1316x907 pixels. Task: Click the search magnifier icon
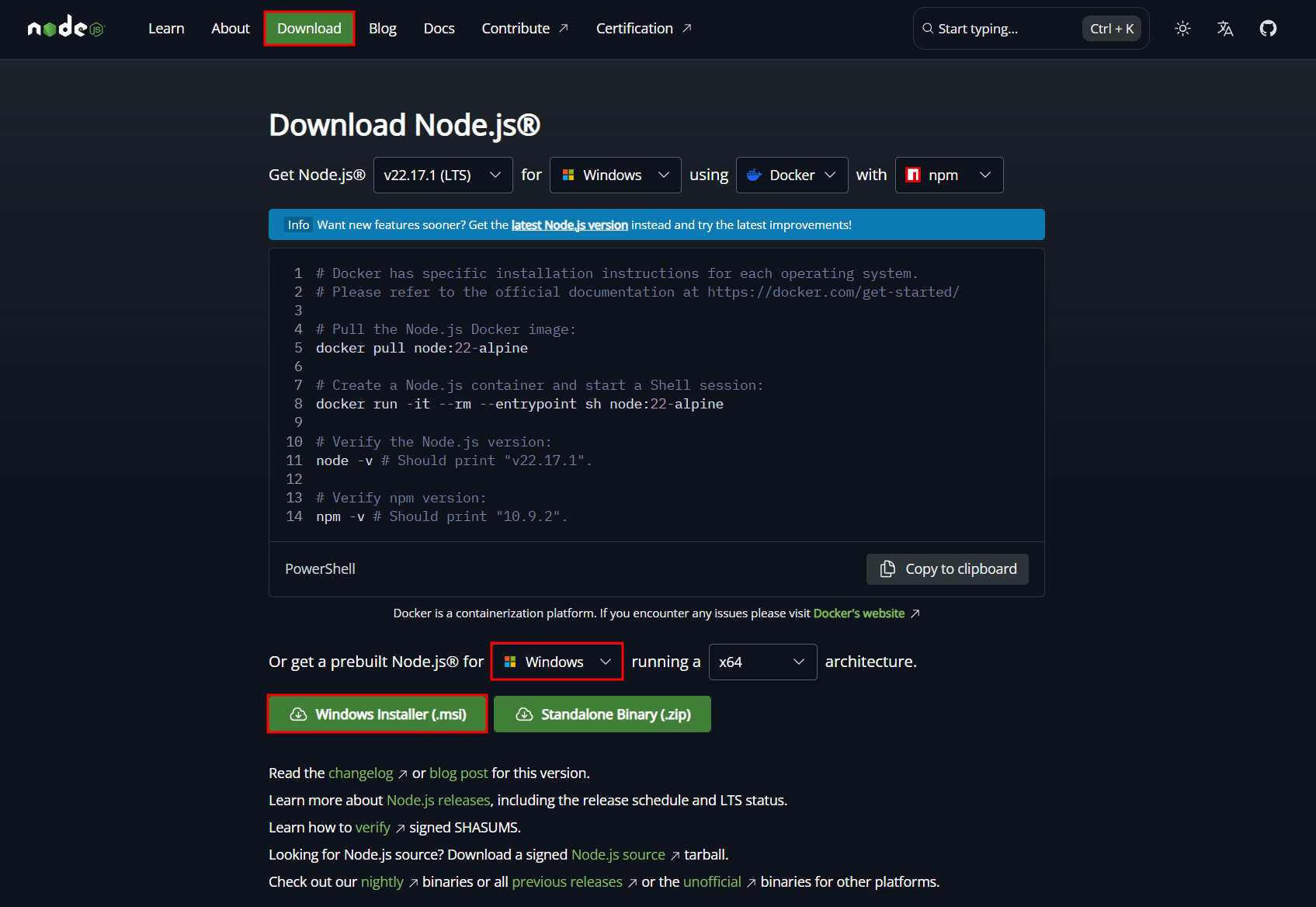[x=927, y=28]
